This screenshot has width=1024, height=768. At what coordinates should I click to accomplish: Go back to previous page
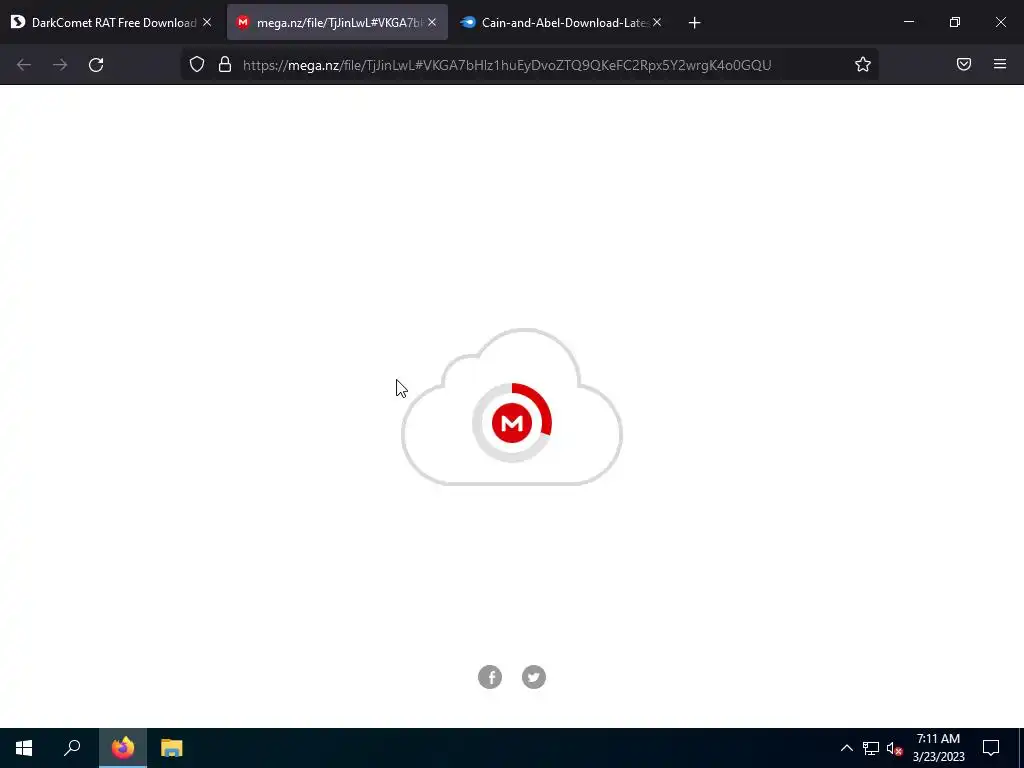[x=24, y=65]
